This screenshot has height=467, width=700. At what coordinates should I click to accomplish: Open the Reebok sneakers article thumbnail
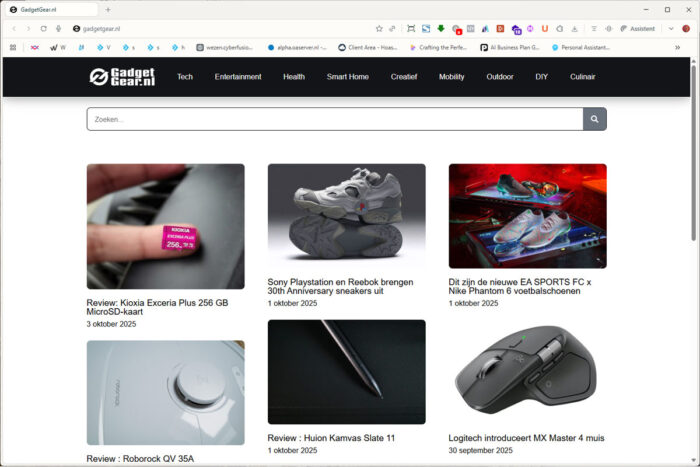pos(346,216)
